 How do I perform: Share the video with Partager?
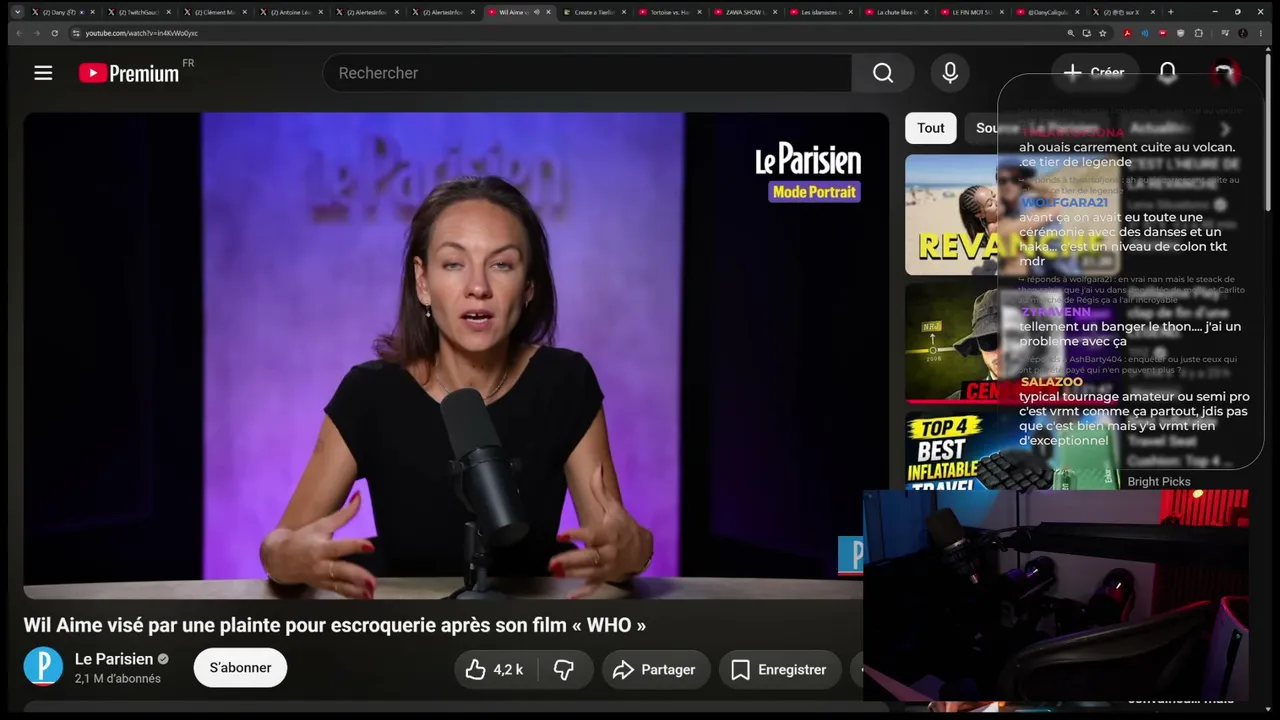coord(655,670)
